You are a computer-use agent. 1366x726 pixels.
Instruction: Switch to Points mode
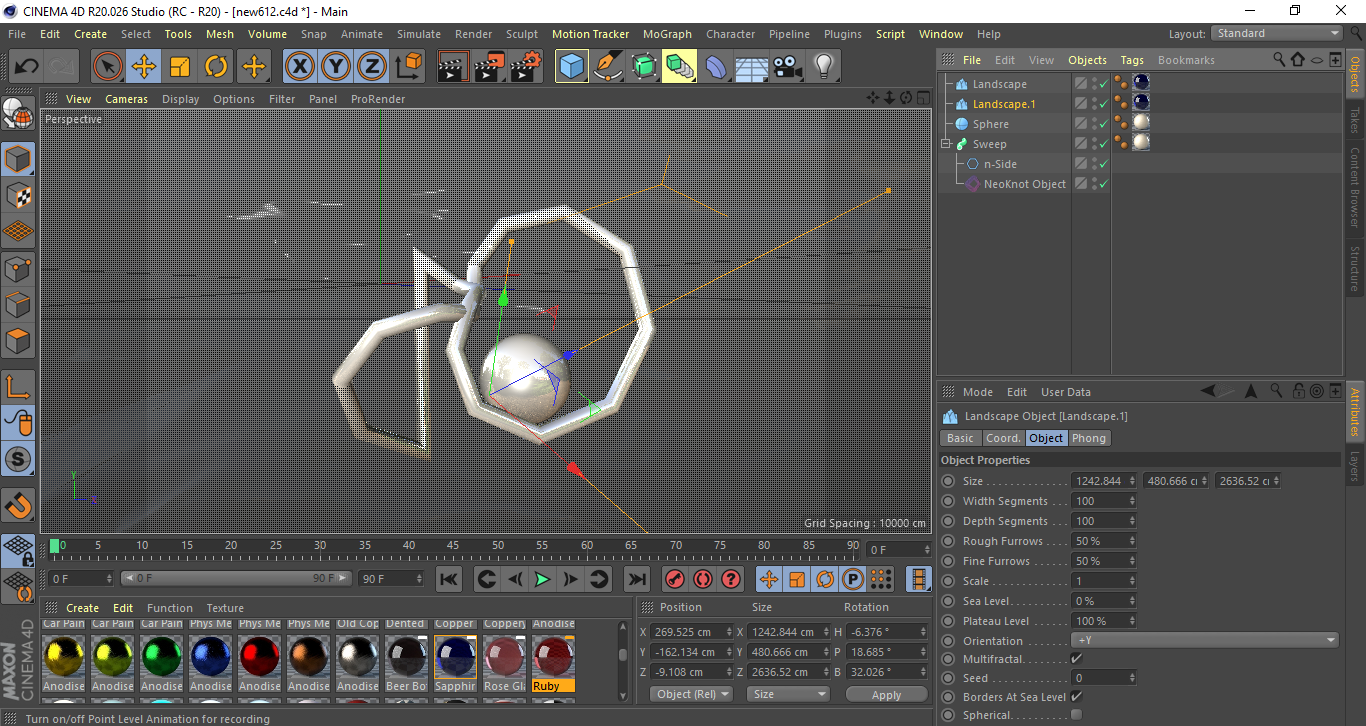pyautogui.click(x=18, y=269)
